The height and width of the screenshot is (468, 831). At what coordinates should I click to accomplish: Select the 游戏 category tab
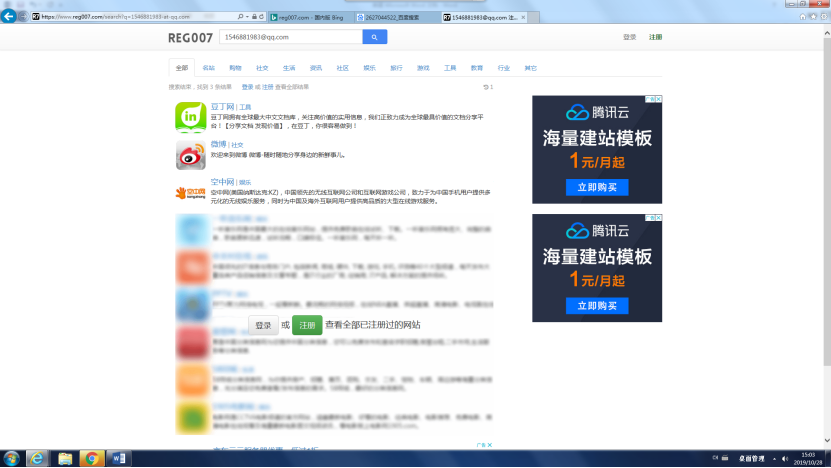[423, 68]
